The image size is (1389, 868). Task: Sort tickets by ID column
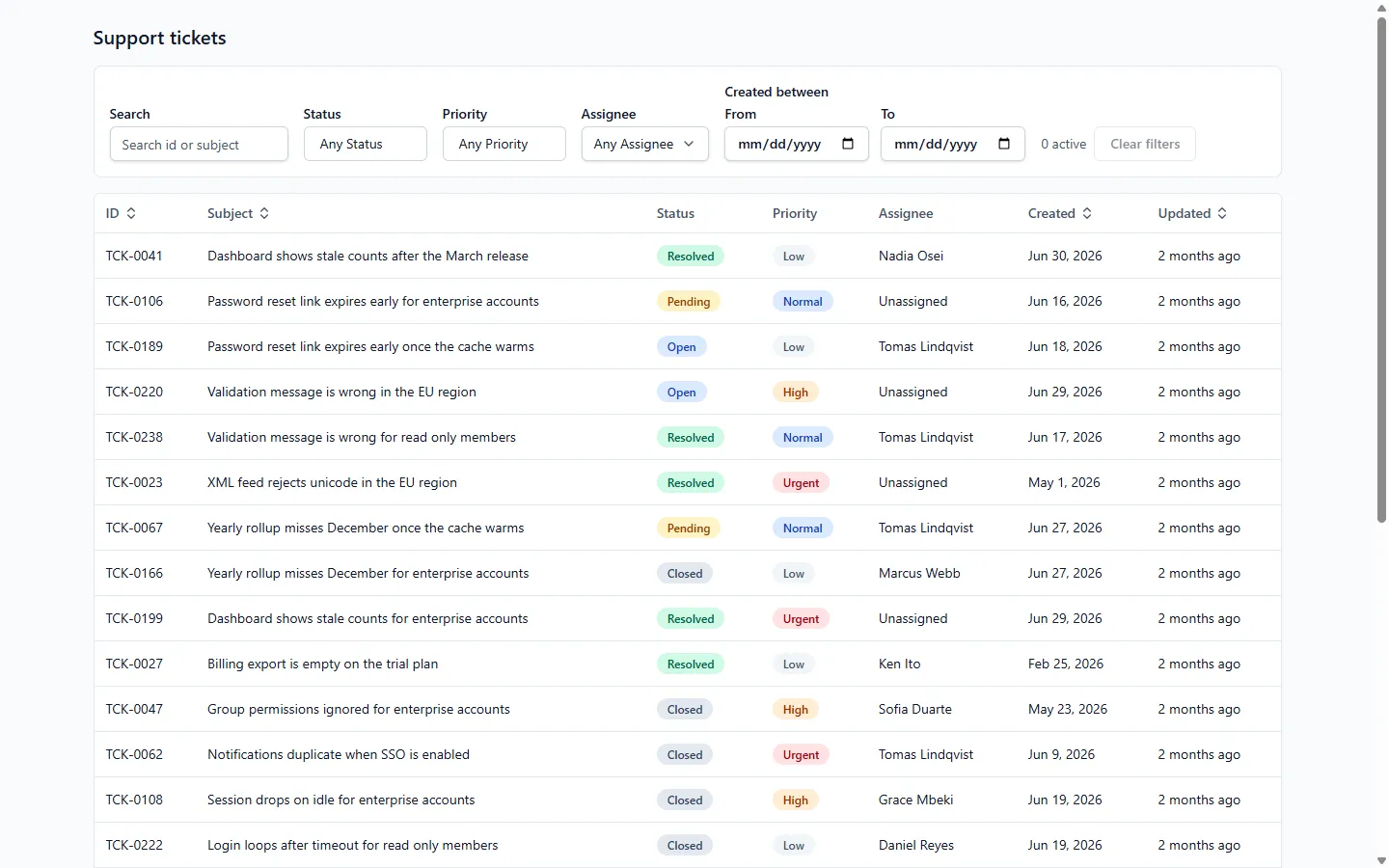click(121, 213)
